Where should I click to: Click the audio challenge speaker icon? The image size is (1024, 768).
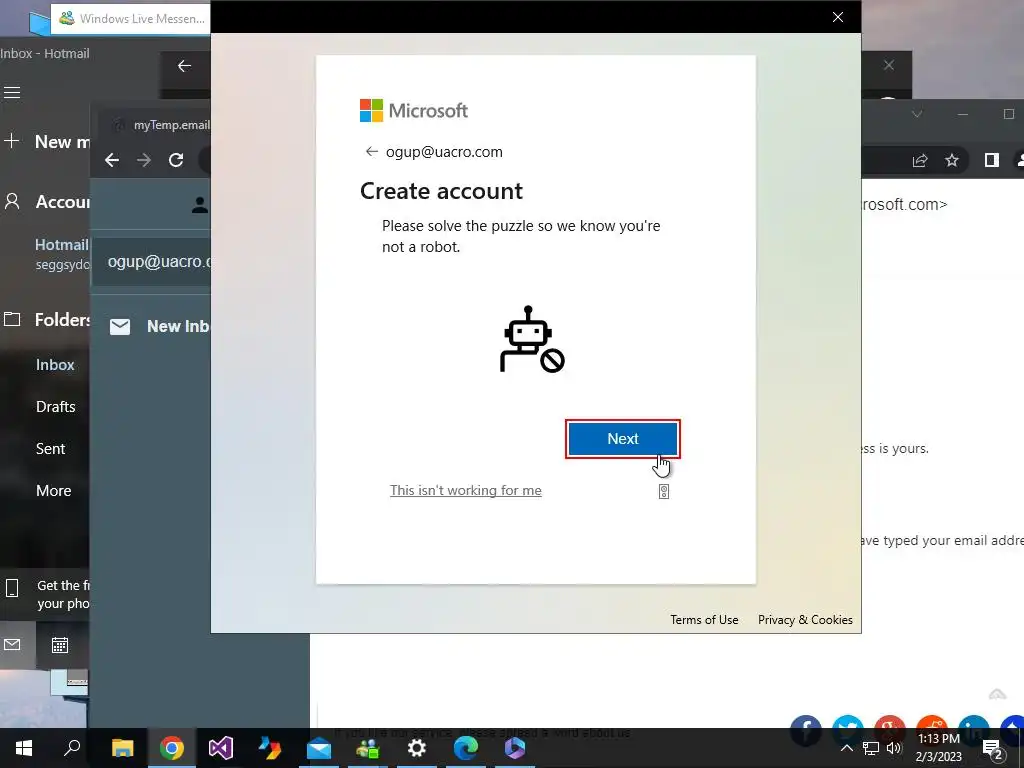pos(664,492)
